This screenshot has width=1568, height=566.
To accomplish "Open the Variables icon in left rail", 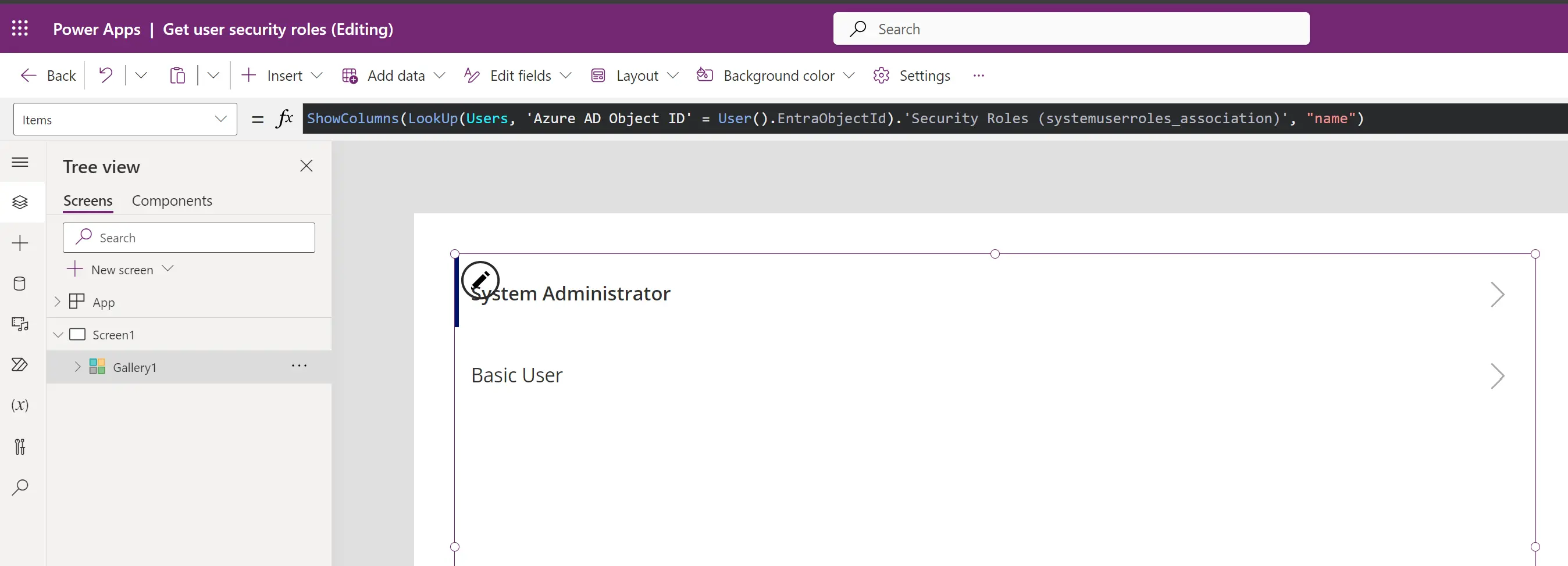I will (19, 406).
